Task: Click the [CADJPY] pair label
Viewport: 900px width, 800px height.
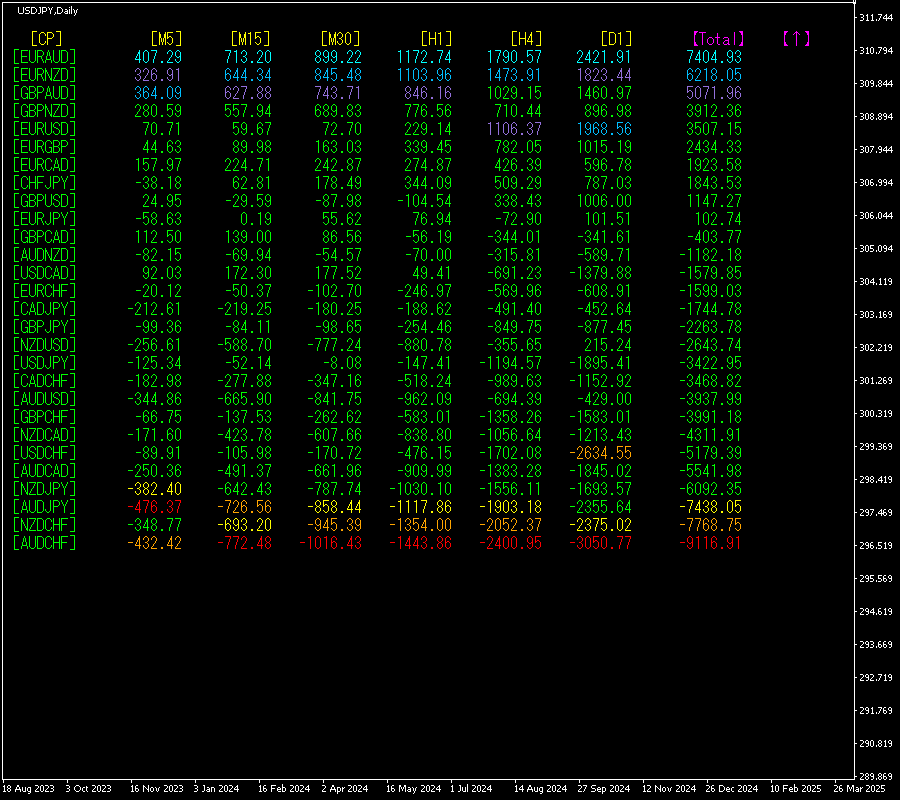Action: click(44, 309)
